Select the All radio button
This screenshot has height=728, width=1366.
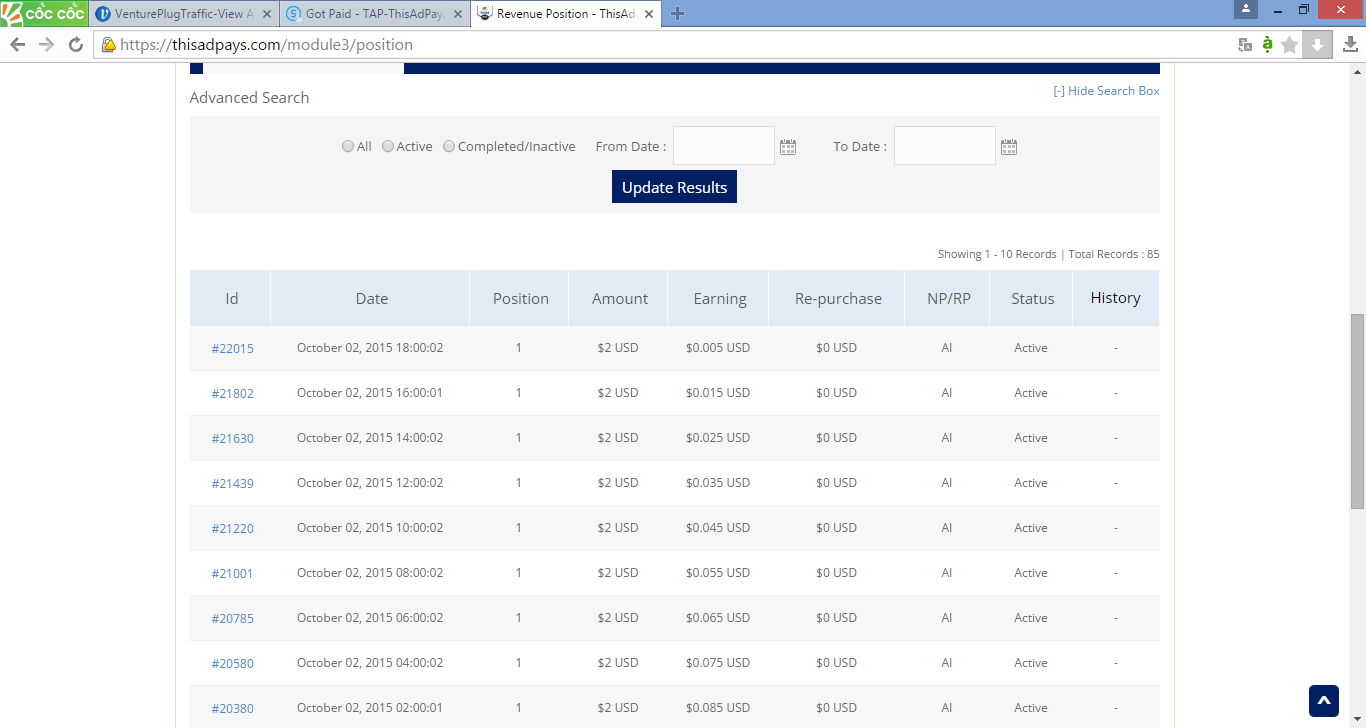[348, 146]
